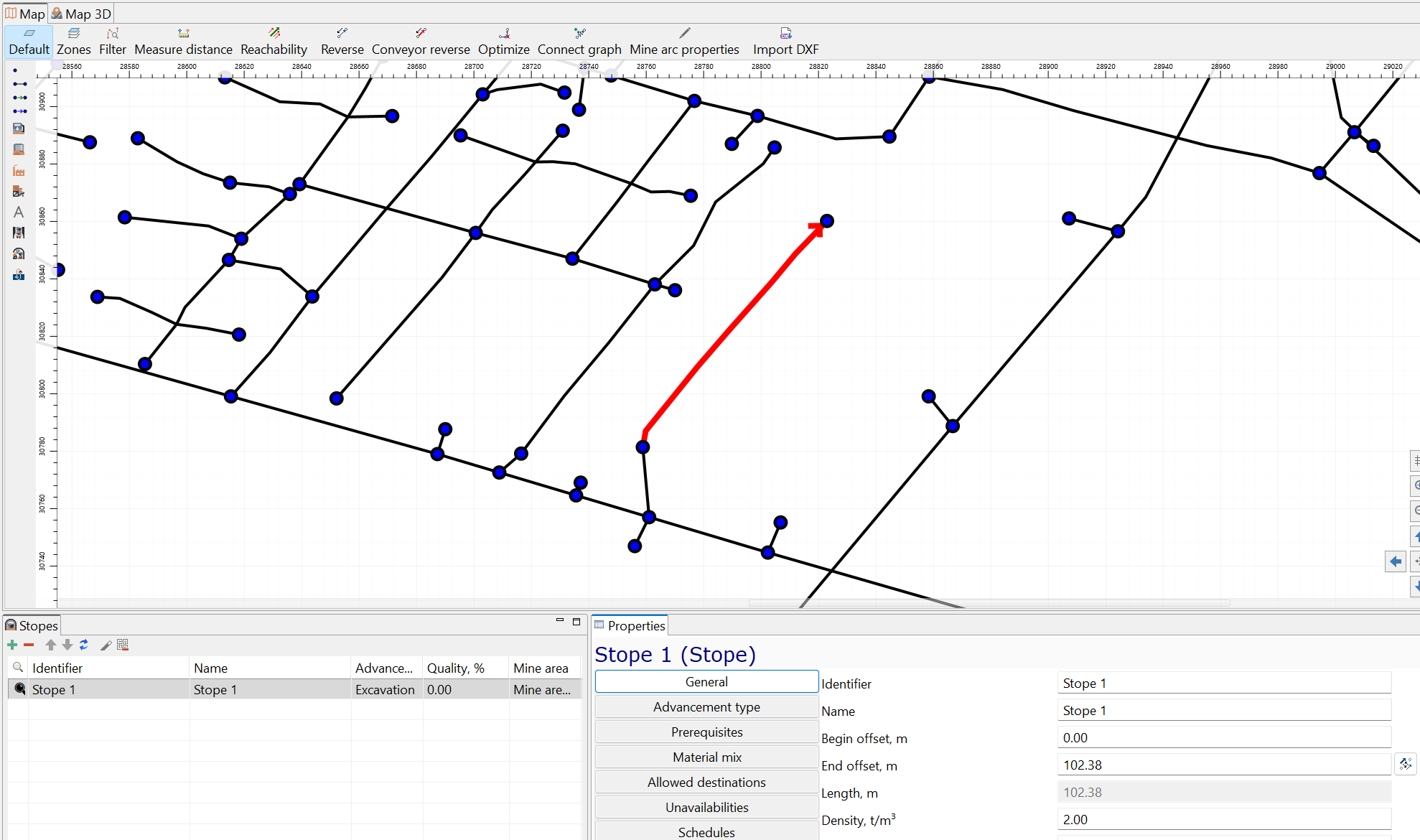Edit the Name field in Properties

coord(1224,710)
